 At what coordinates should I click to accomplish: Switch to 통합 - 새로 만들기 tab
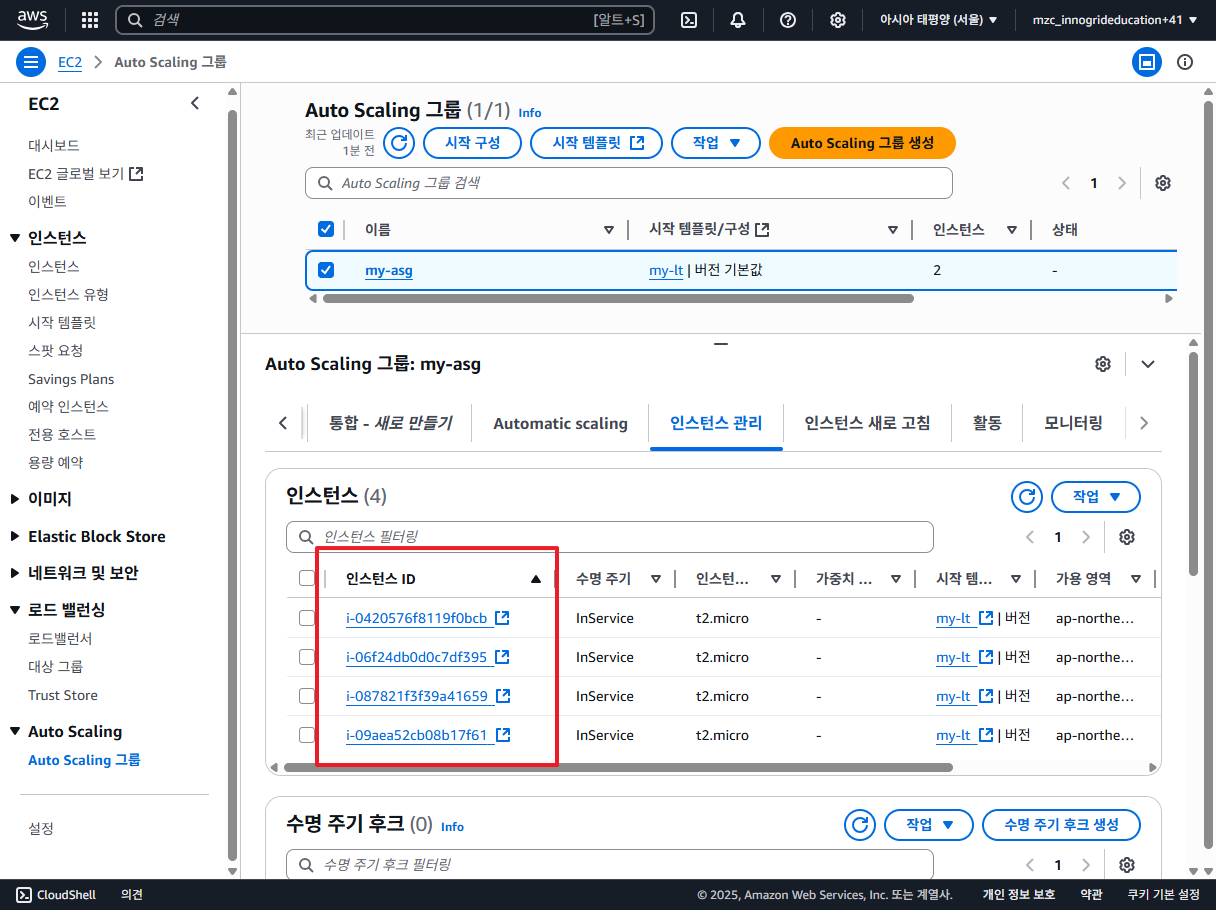pyautogui.click(x=390, y=424)
